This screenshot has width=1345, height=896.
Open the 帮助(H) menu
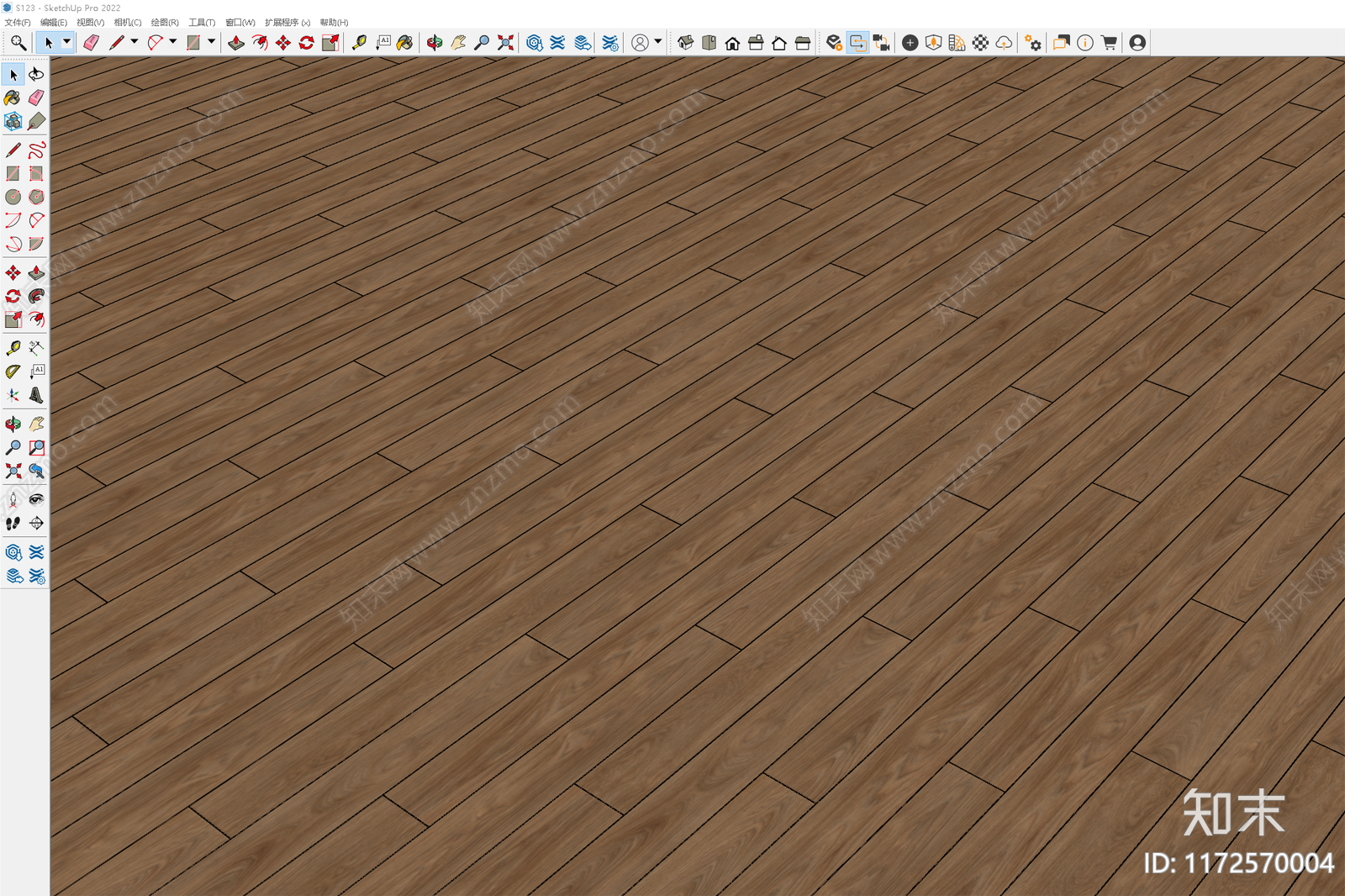[x=334, y=23]
